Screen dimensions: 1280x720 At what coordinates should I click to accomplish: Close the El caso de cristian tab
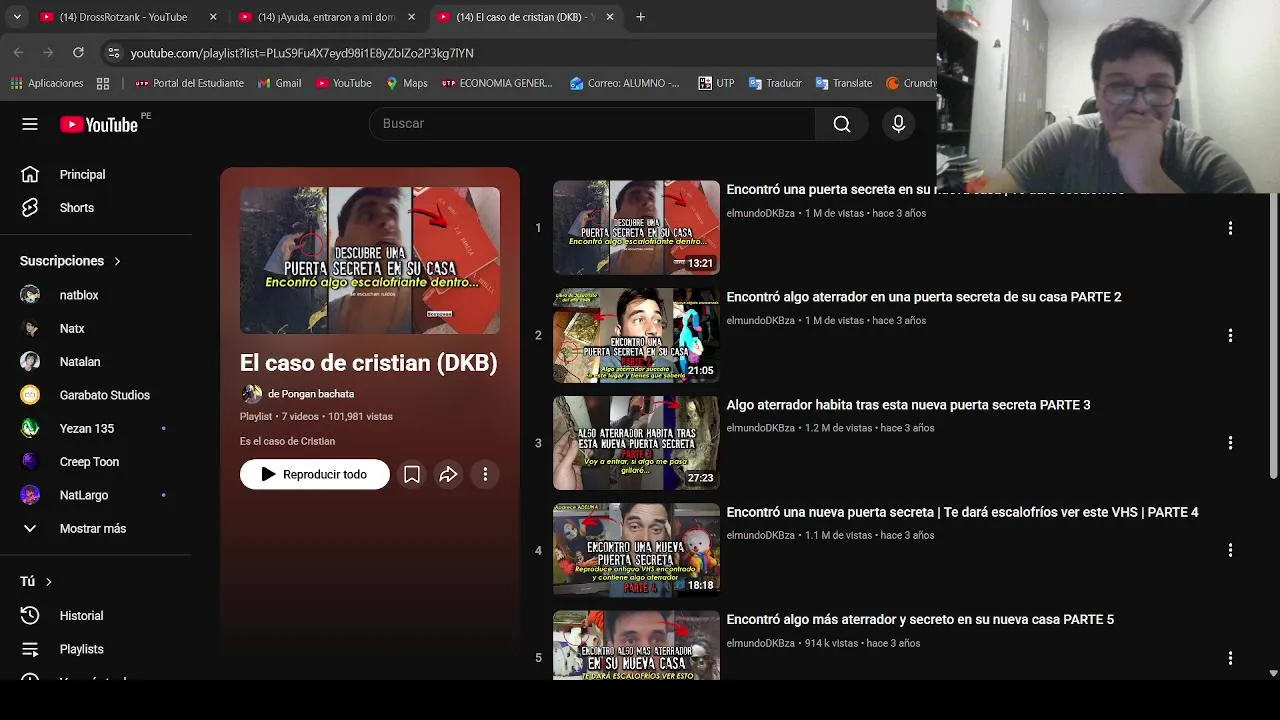pos(610,17)
